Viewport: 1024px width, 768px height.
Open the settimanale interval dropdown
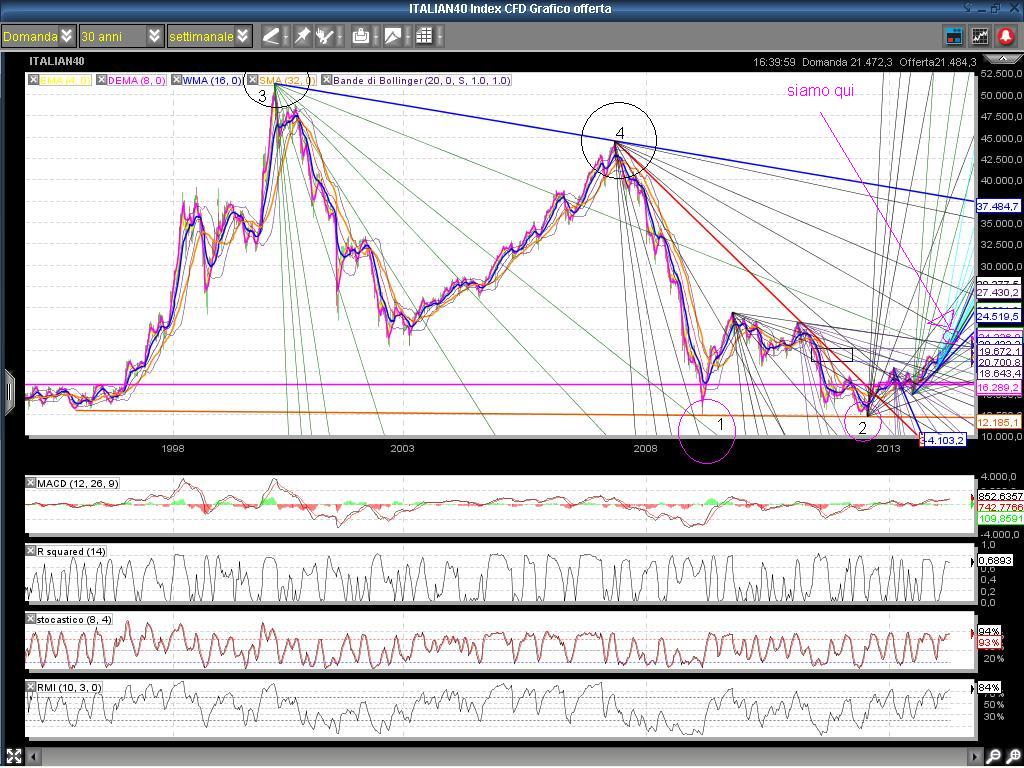[209, 37]
